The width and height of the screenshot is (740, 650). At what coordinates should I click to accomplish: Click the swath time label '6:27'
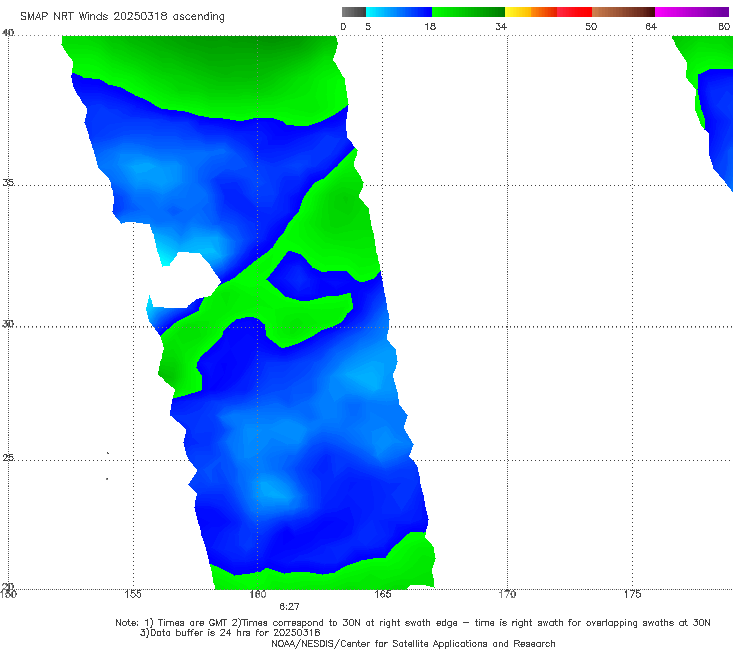[x=289, y=607]
